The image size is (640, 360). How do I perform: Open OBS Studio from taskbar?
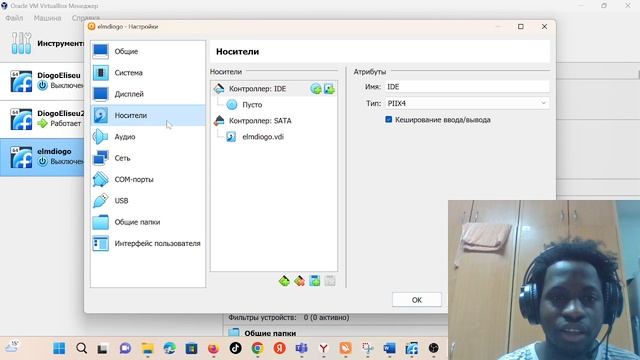pos(433,348)
